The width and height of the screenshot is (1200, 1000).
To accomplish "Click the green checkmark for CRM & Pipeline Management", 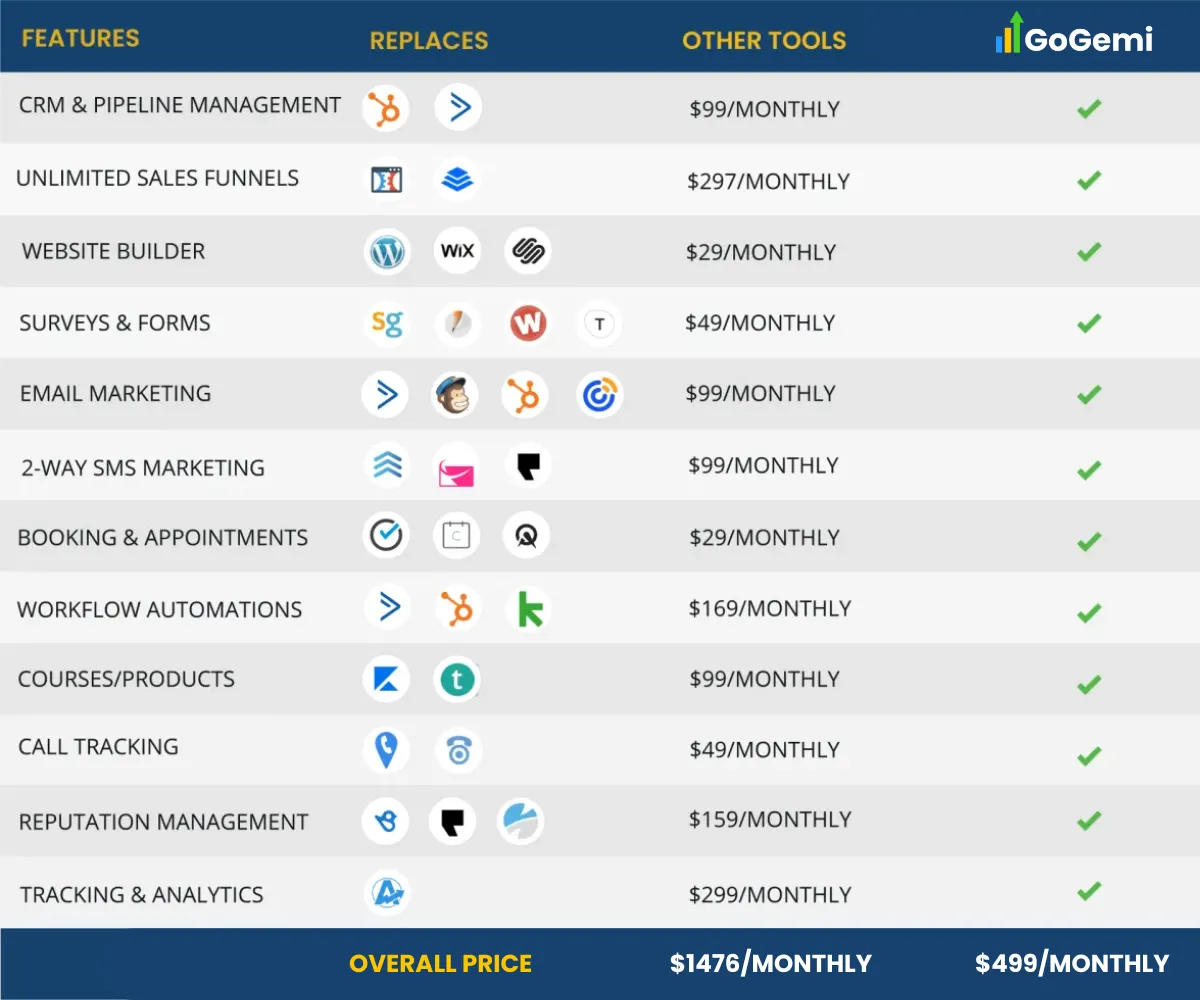I will tap(1089, 108).
